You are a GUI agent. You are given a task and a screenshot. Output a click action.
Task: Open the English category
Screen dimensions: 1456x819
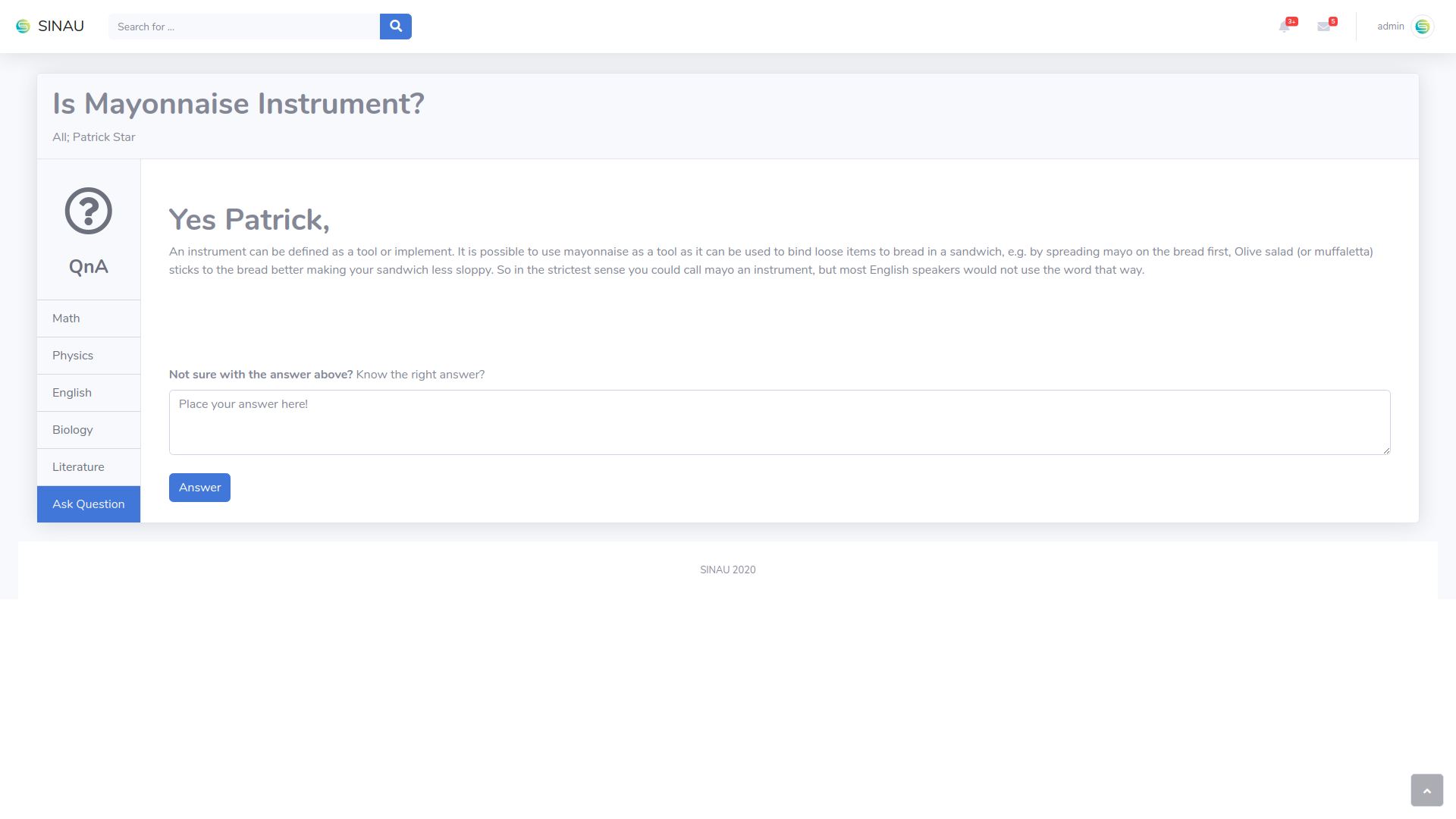89,393
